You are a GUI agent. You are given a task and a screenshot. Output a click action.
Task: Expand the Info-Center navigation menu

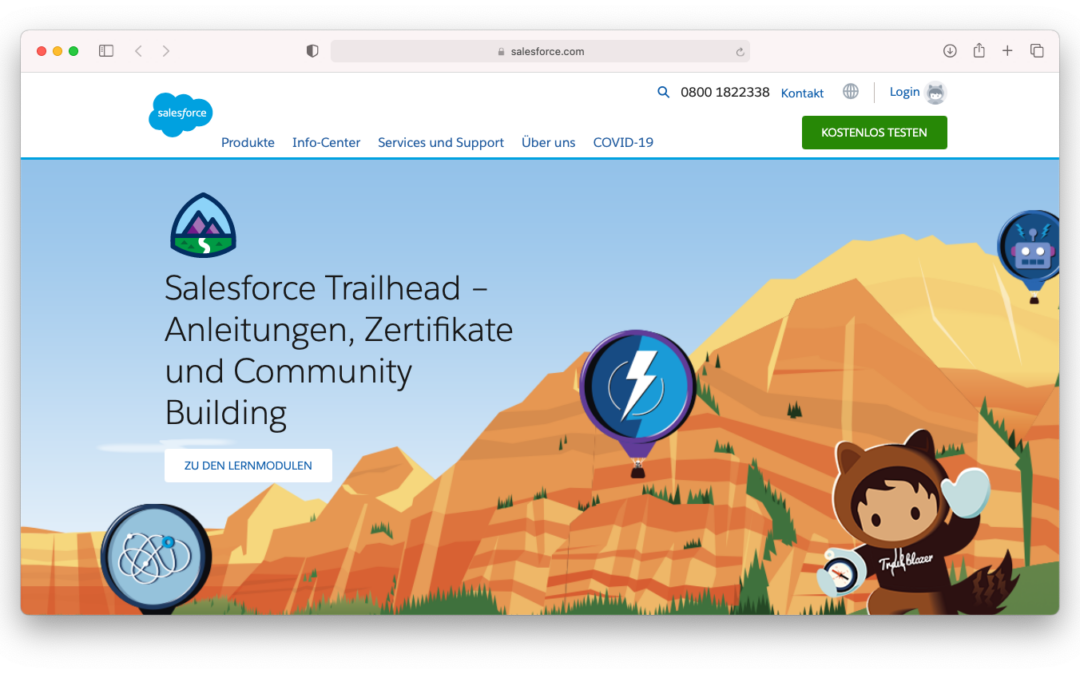(326, 143)
